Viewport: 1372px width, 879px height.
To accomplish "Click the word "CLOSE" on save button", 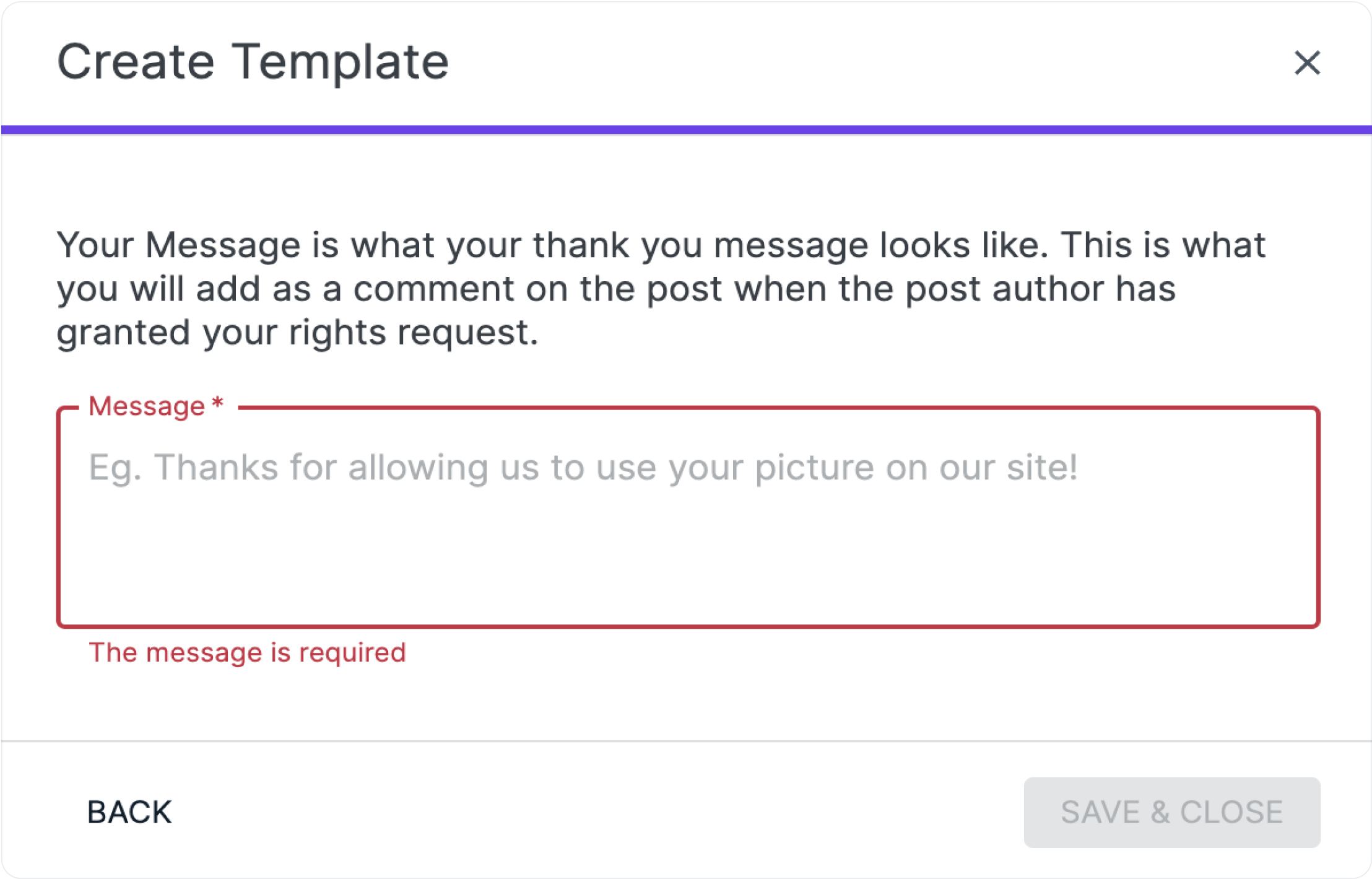I will (1231, 812).
